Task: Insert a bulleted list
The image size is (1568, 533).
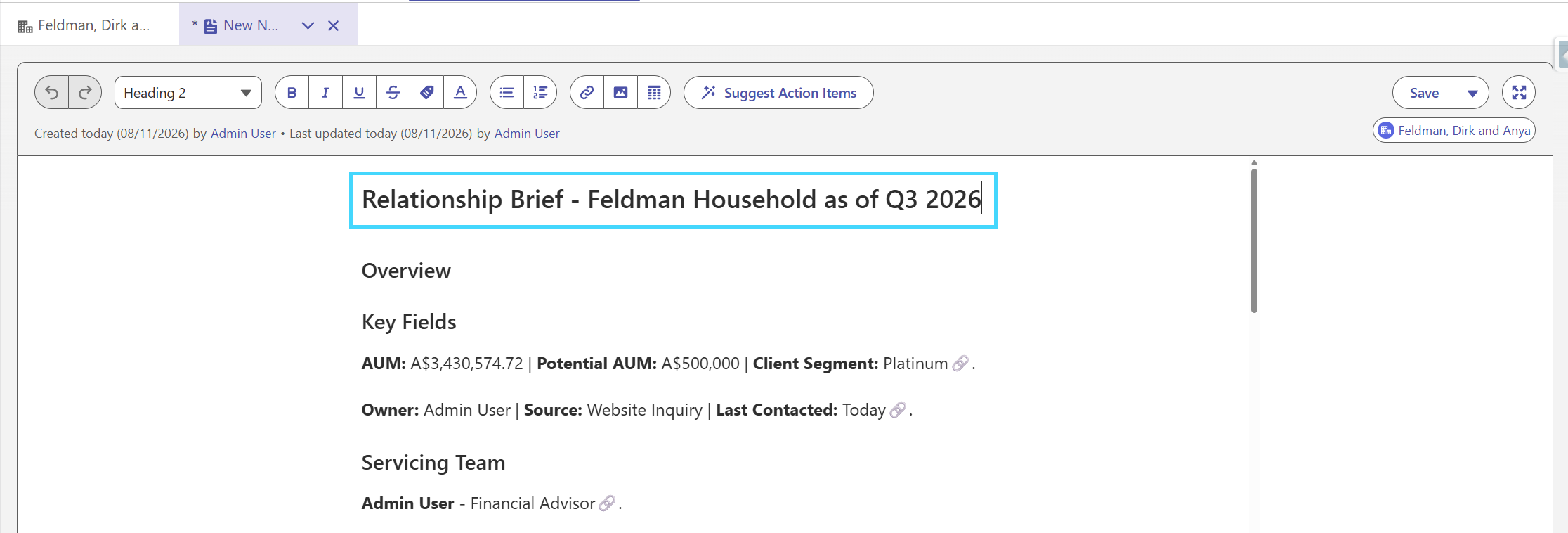Action: click(507, 93)
